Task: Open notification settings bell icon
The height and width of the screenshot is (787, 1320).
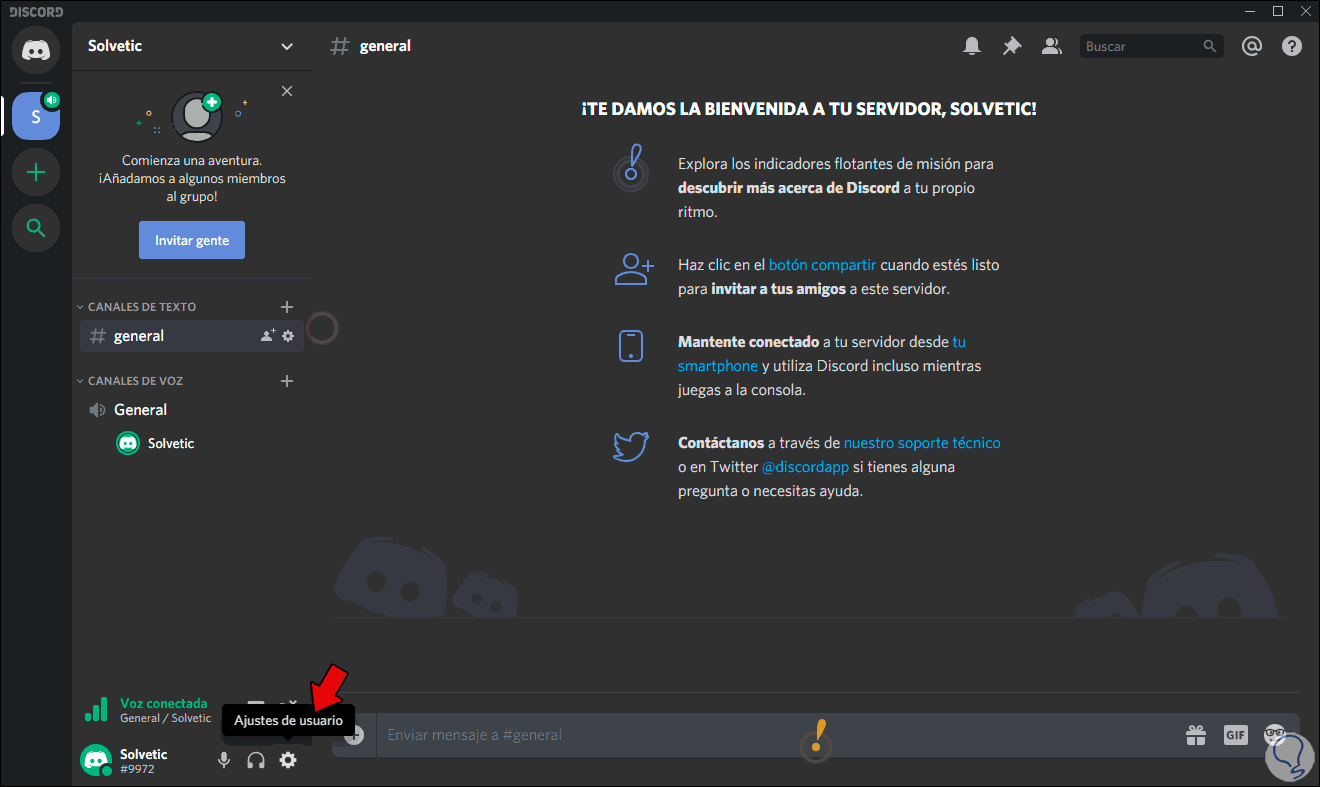Action: pos(972,46)
